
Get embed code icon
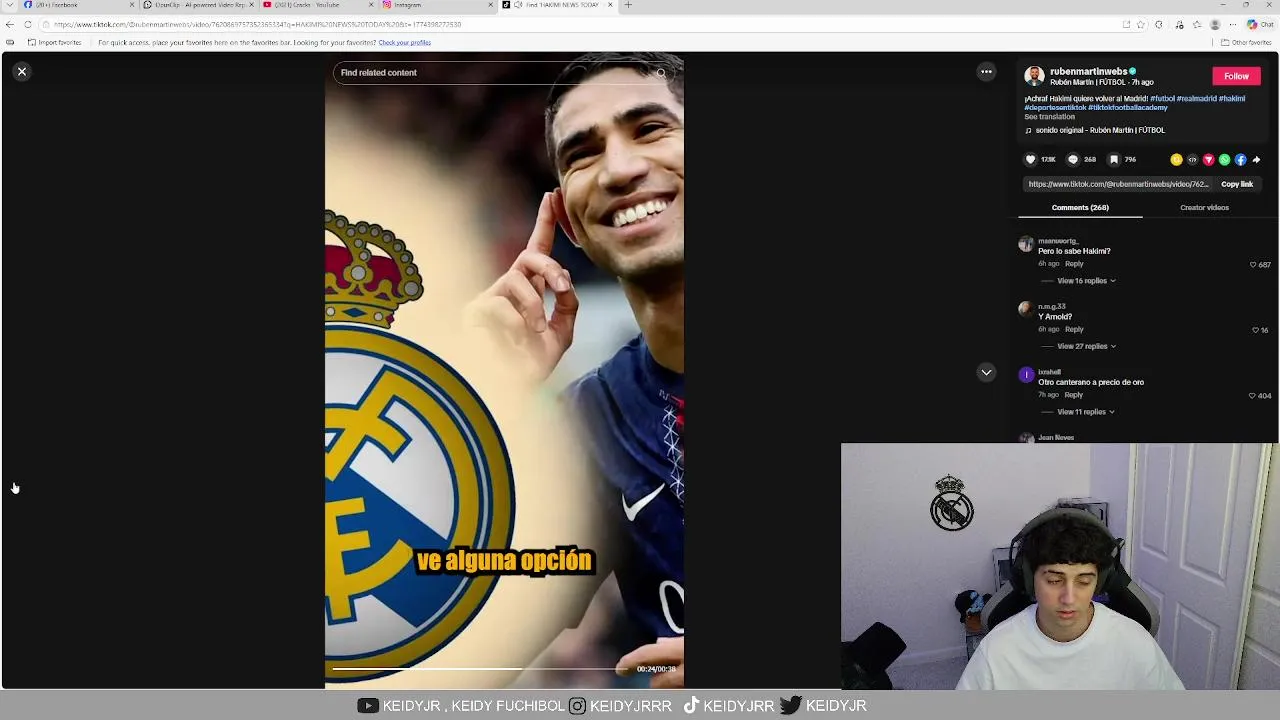tap(1192, 159)
